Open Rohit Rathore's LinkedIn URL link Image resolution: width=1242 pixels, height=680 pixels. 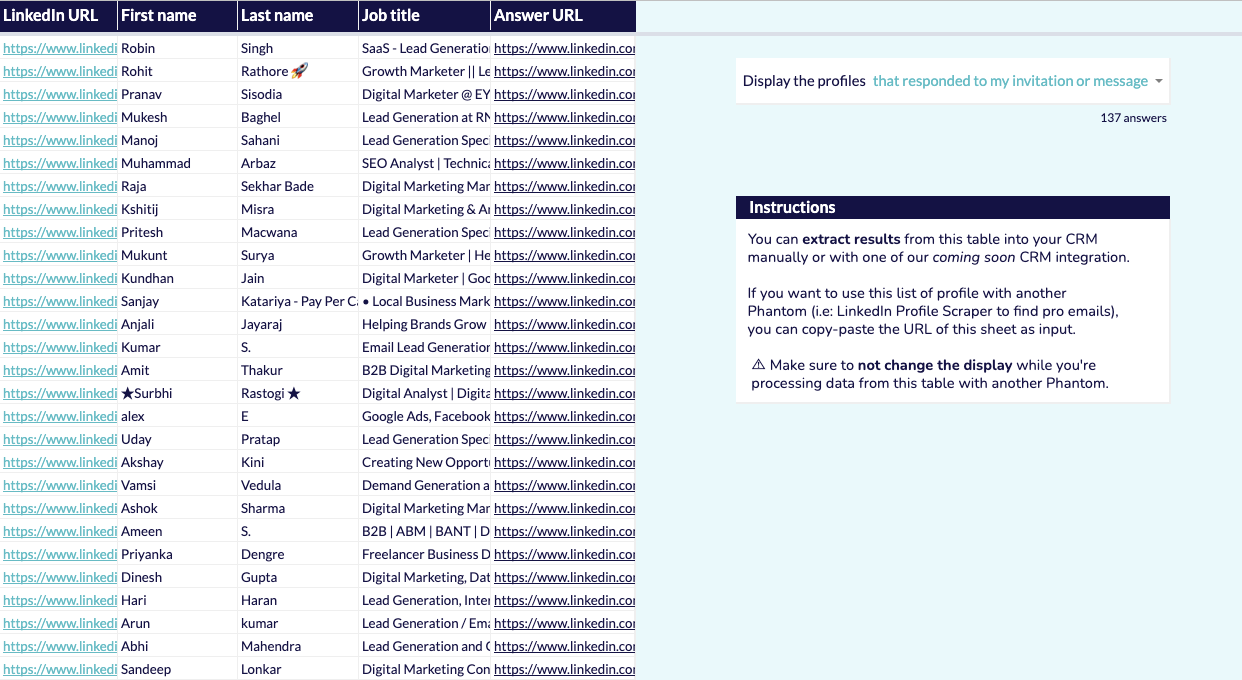click(60, 71)
